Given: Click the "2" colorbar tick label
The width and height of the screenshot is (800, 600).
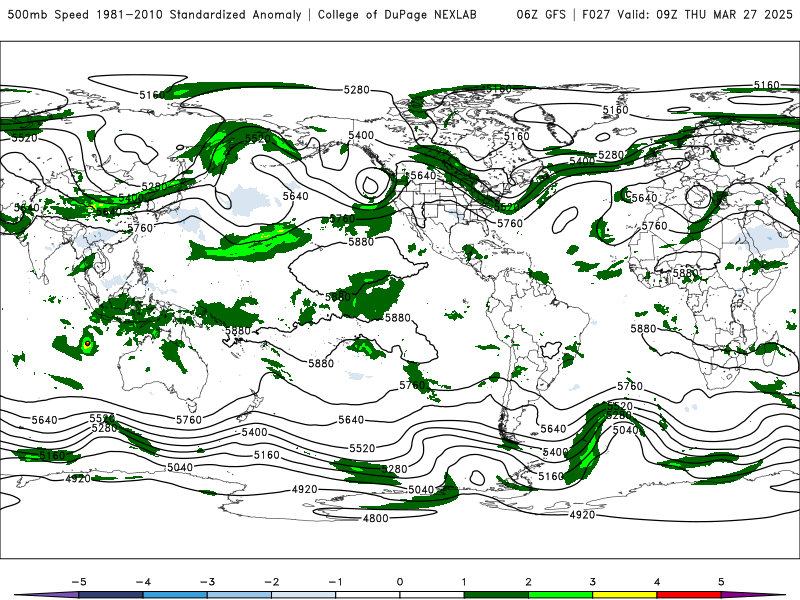Looking at the screenshot, I should tap(529, 582).
